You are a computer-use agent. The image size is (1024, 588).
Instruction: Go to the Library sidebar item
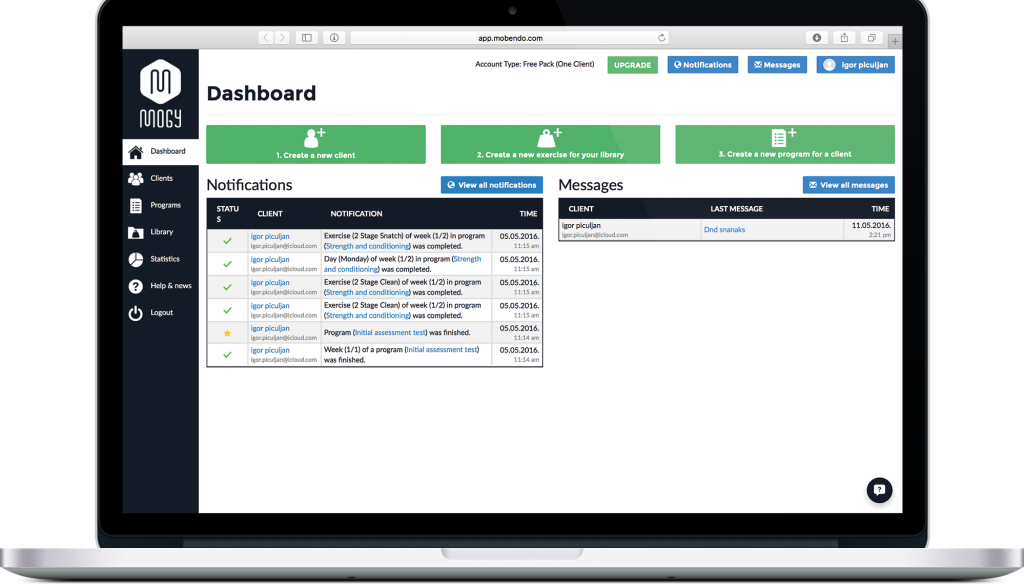160,232
